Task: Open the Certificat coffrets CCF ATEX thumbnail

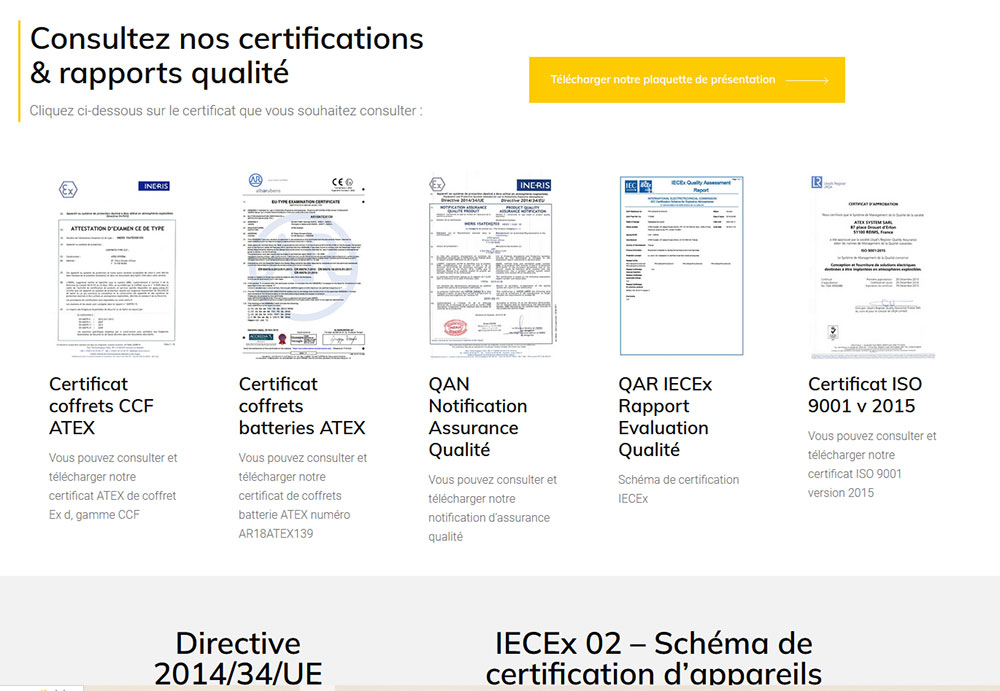Action: tap(115, 266)
